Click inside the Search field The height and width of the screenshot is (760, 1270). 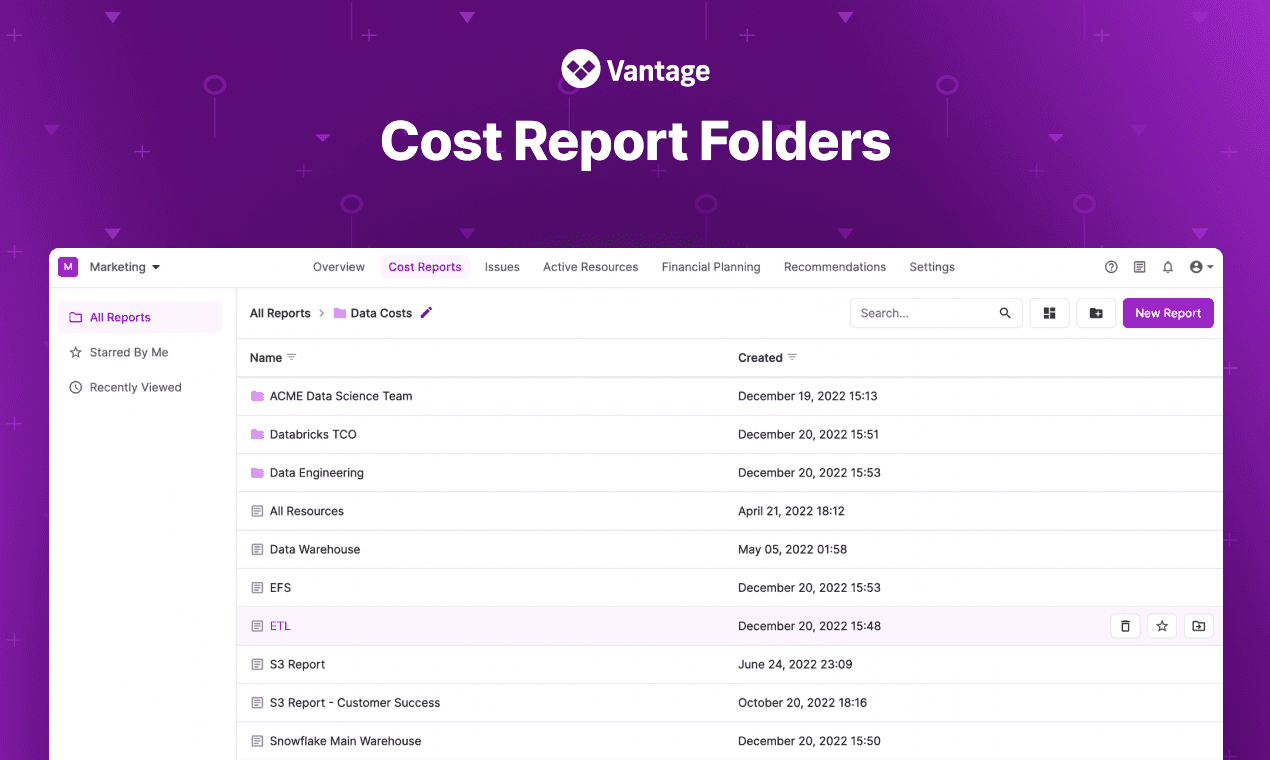925,313
